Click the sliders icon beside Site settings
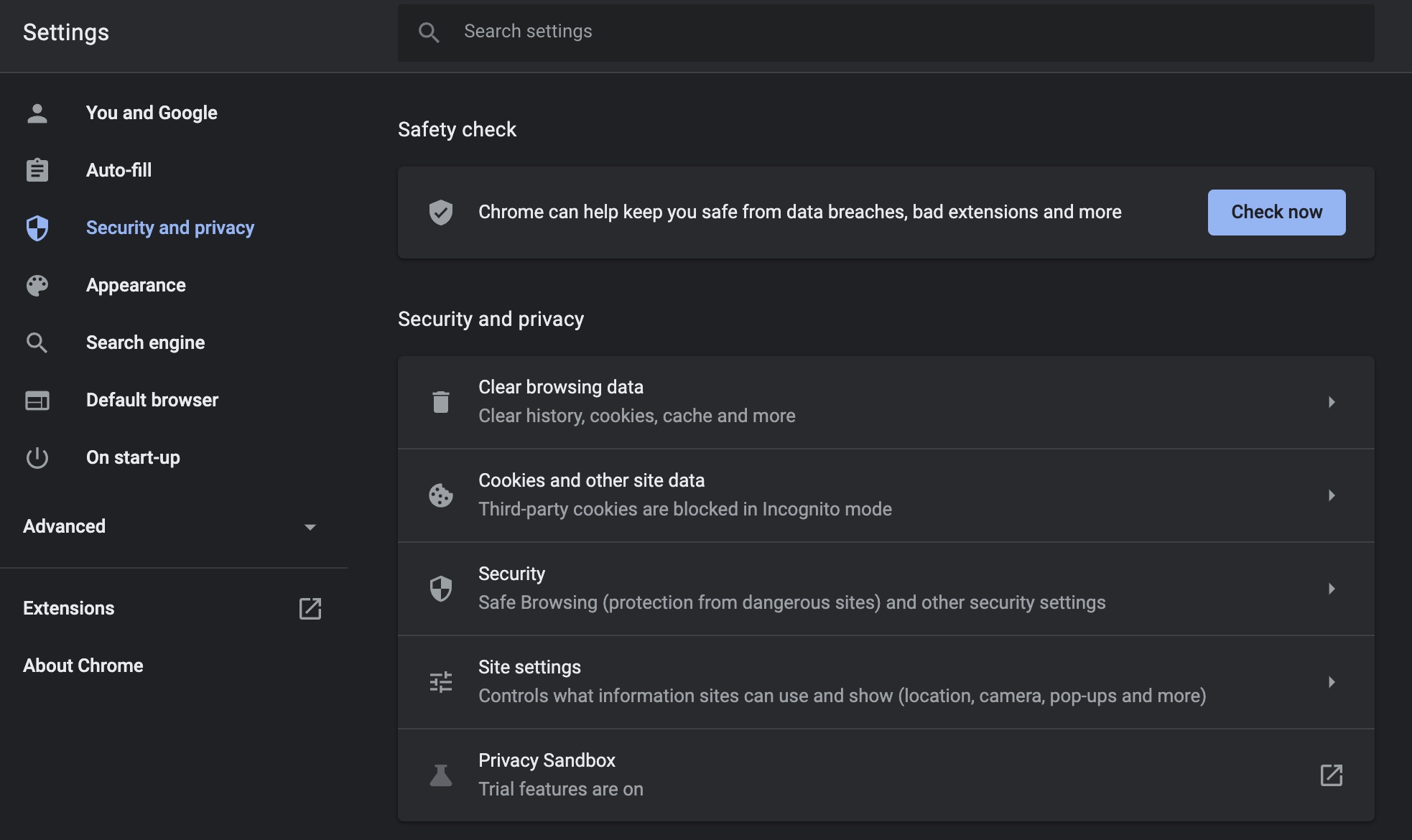1412x840 pixels. 441,681
